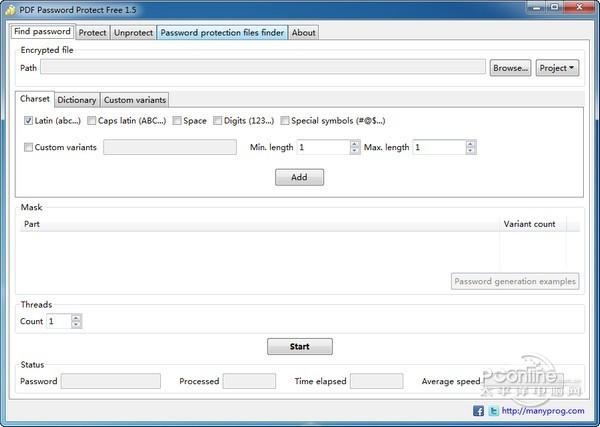This screenshot has height=427, width=600.
Task: Increase Max. length with up arrow
Action: (471, 144)
